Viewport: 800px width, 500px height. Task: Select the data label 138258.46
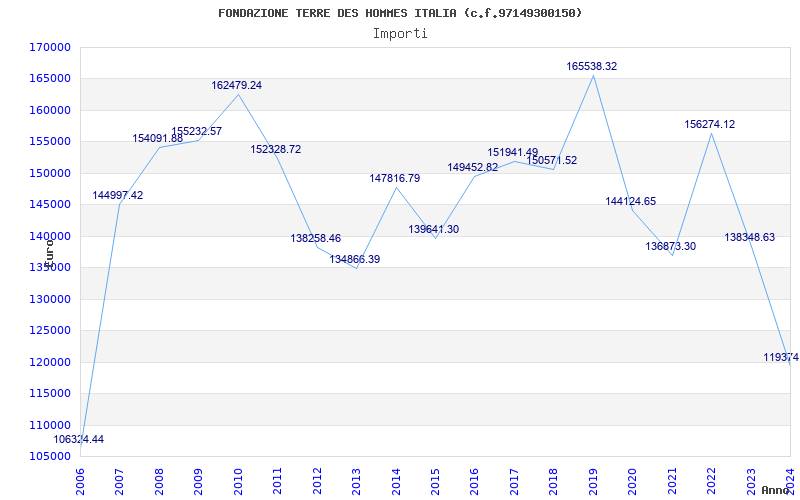pos(316,239)
